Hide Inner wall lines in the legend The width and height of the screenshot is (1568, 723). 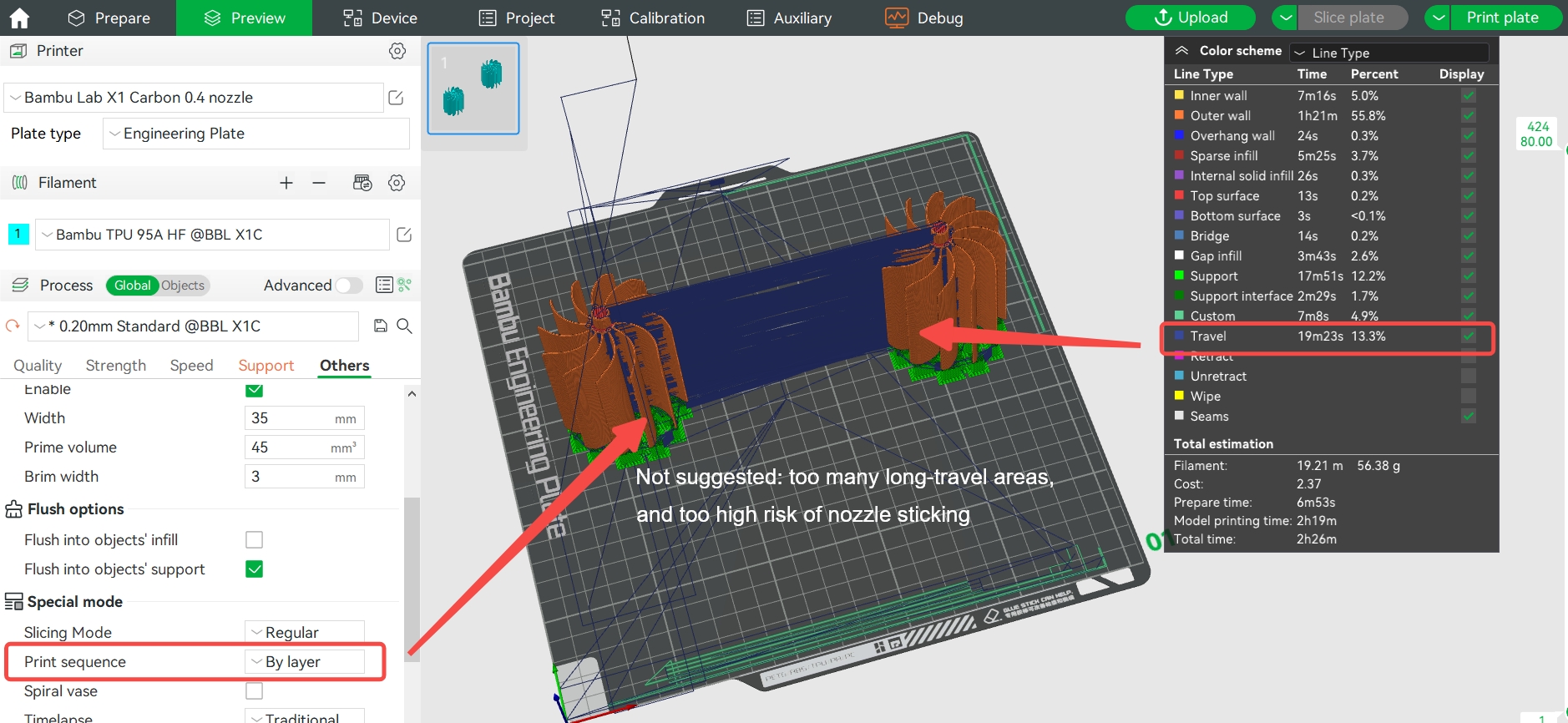pos(1469,96)
